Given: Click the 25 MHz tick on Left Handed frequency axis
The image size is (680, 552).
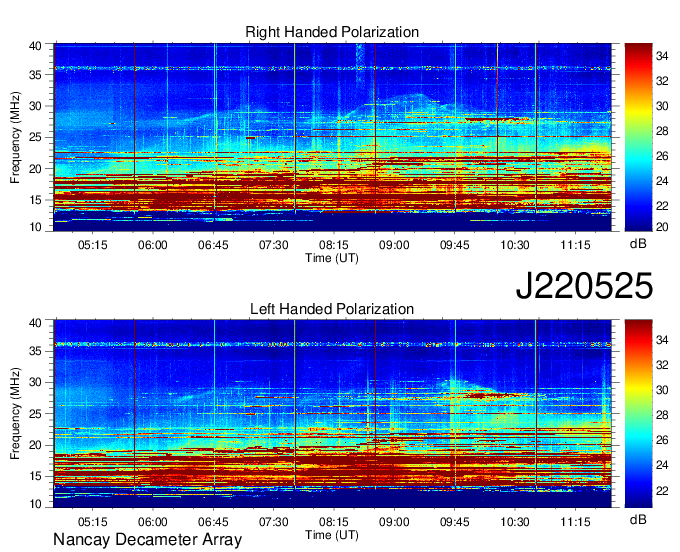Looking at the screenshot, I should click(35, 414).
